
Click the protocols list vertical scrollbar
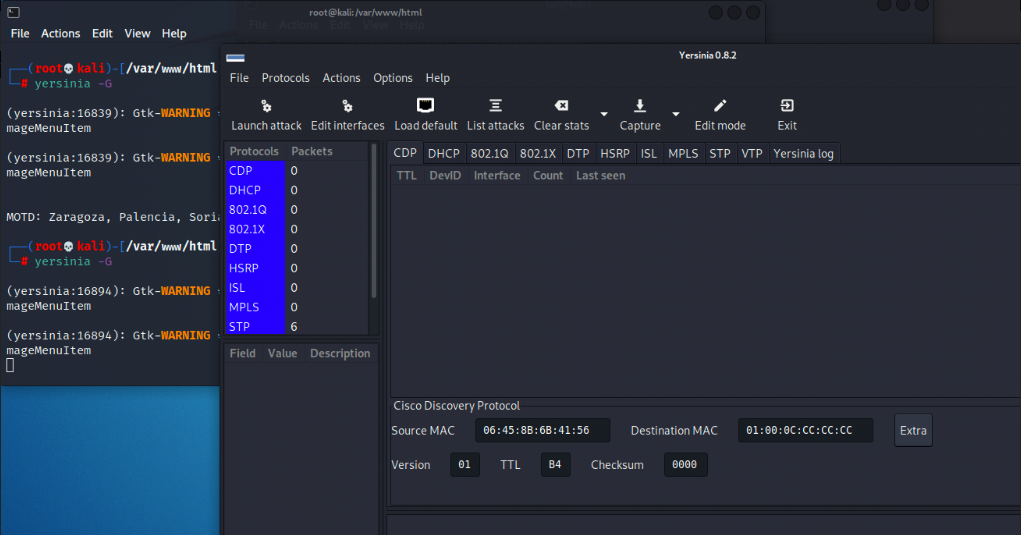click(374, 221)
